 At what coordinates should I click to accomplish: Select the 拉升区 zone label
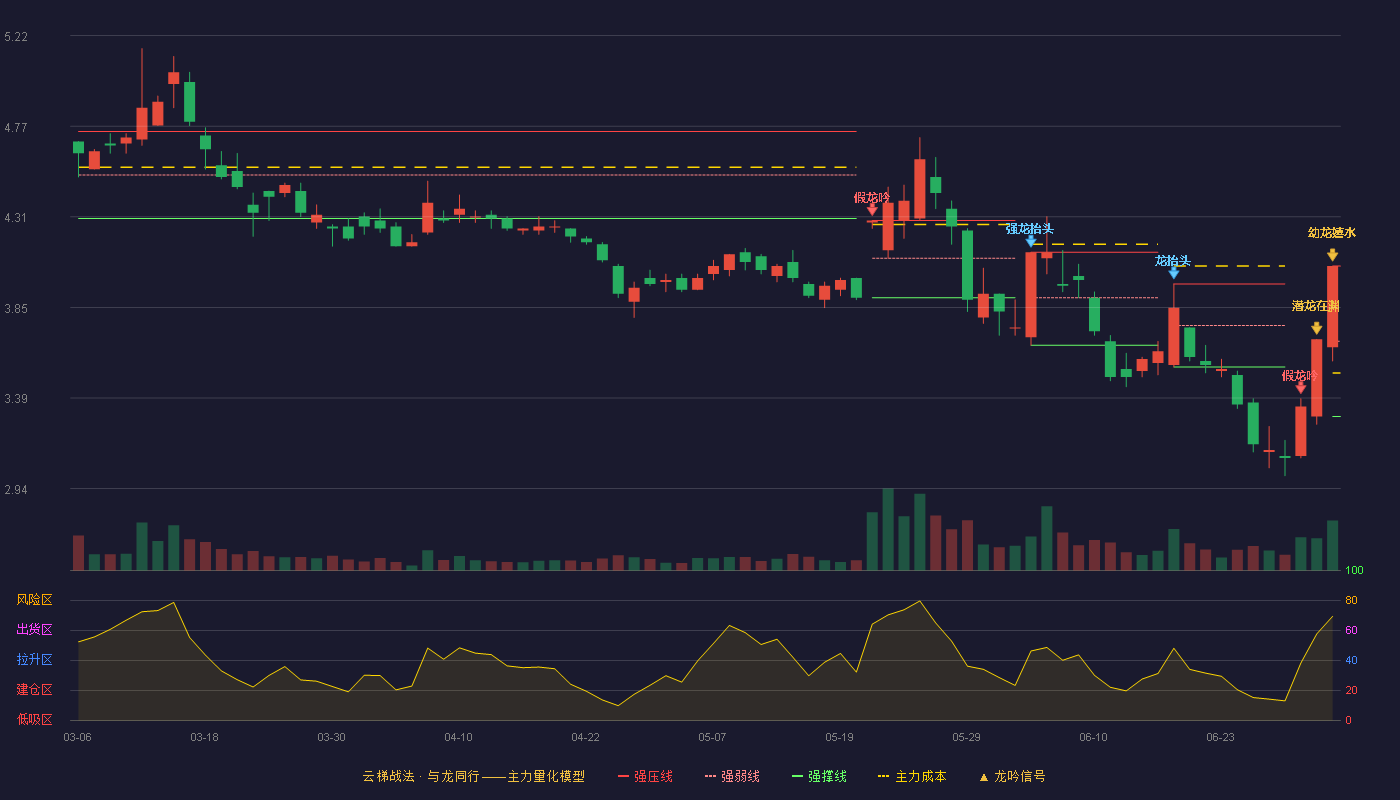pyautogui.click(x=34, y=660)
